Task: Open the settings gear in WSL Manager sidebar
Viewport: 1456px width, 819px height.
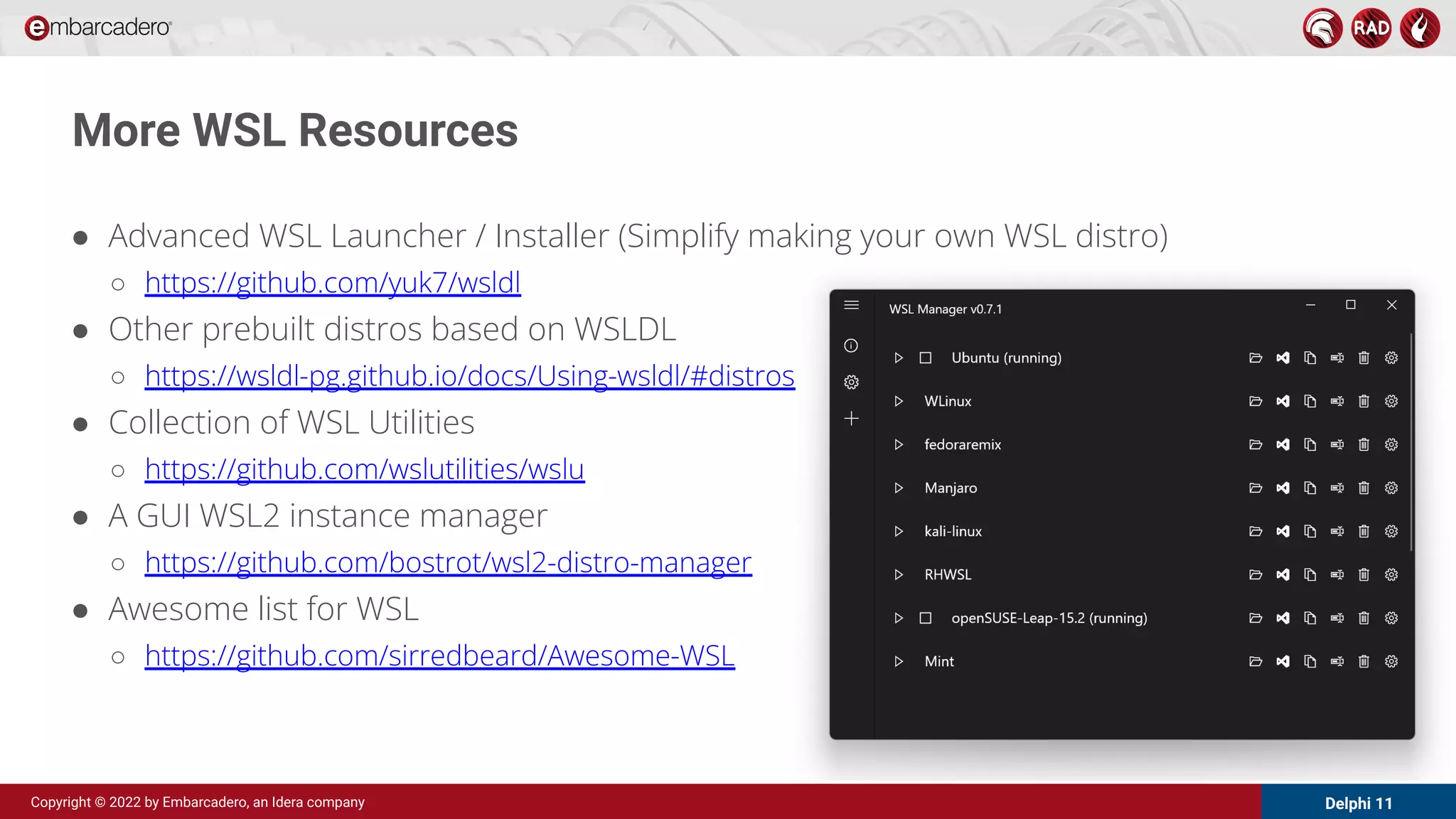Action: pos(851,382)
